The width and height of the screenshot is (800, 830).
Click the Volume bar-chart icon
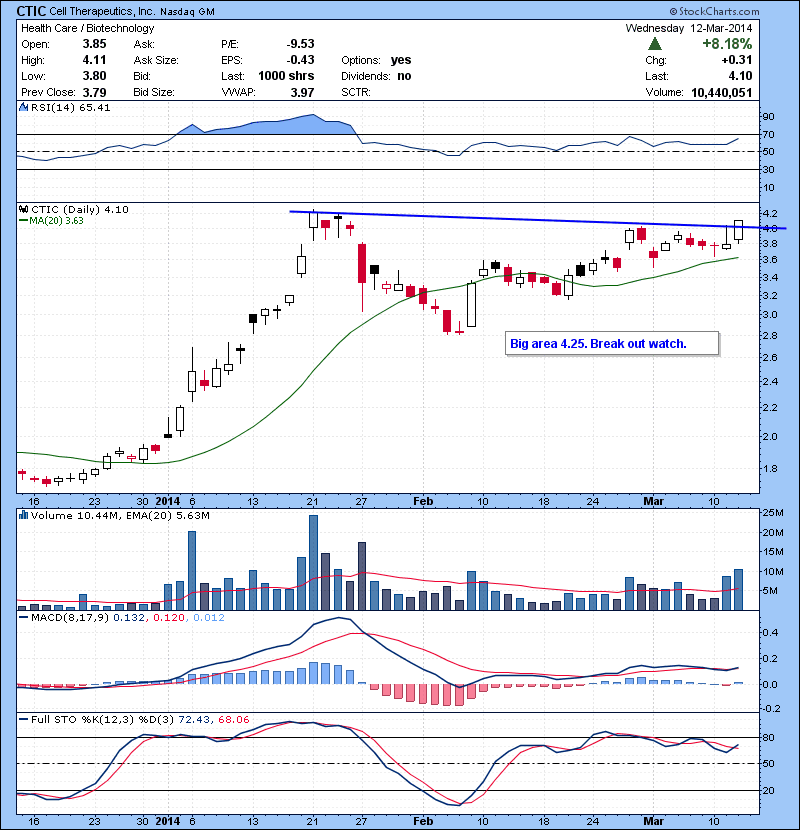pos(23,515)
